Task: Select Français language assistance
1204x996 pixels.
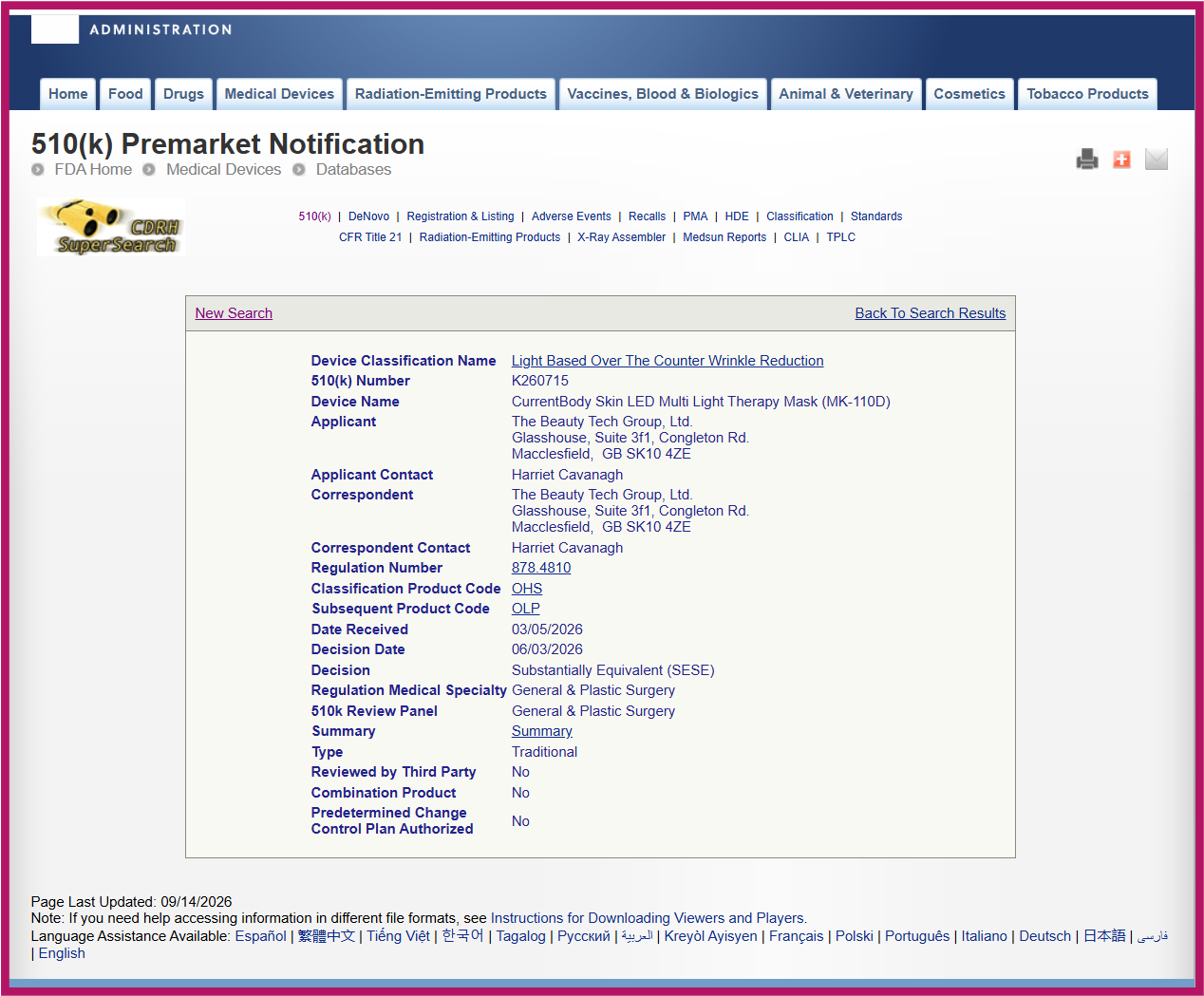Action: (x=797, y=936)
